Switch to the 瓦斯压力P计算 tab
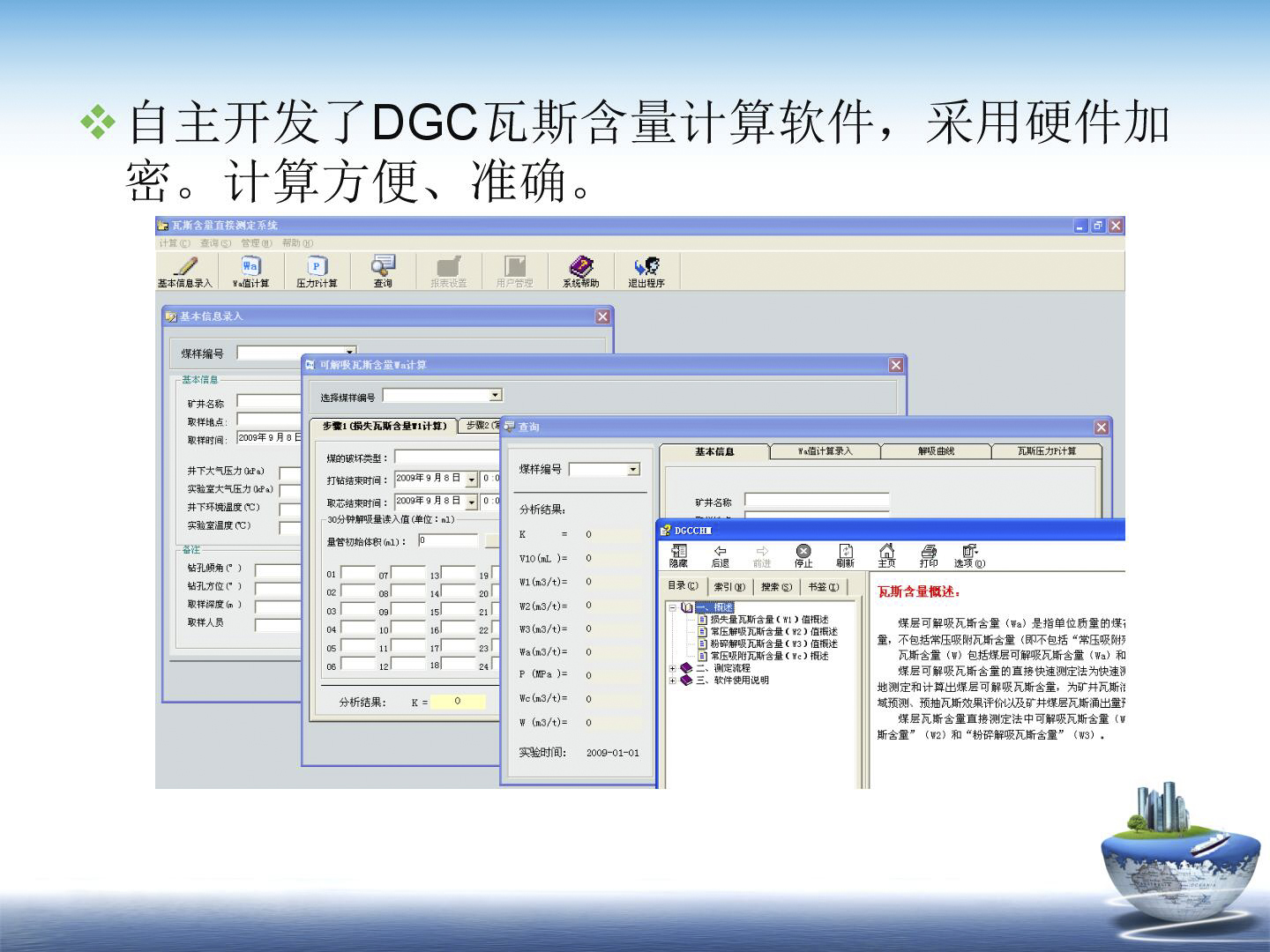Viewport: 1270px width, 952px height. 1047,451
